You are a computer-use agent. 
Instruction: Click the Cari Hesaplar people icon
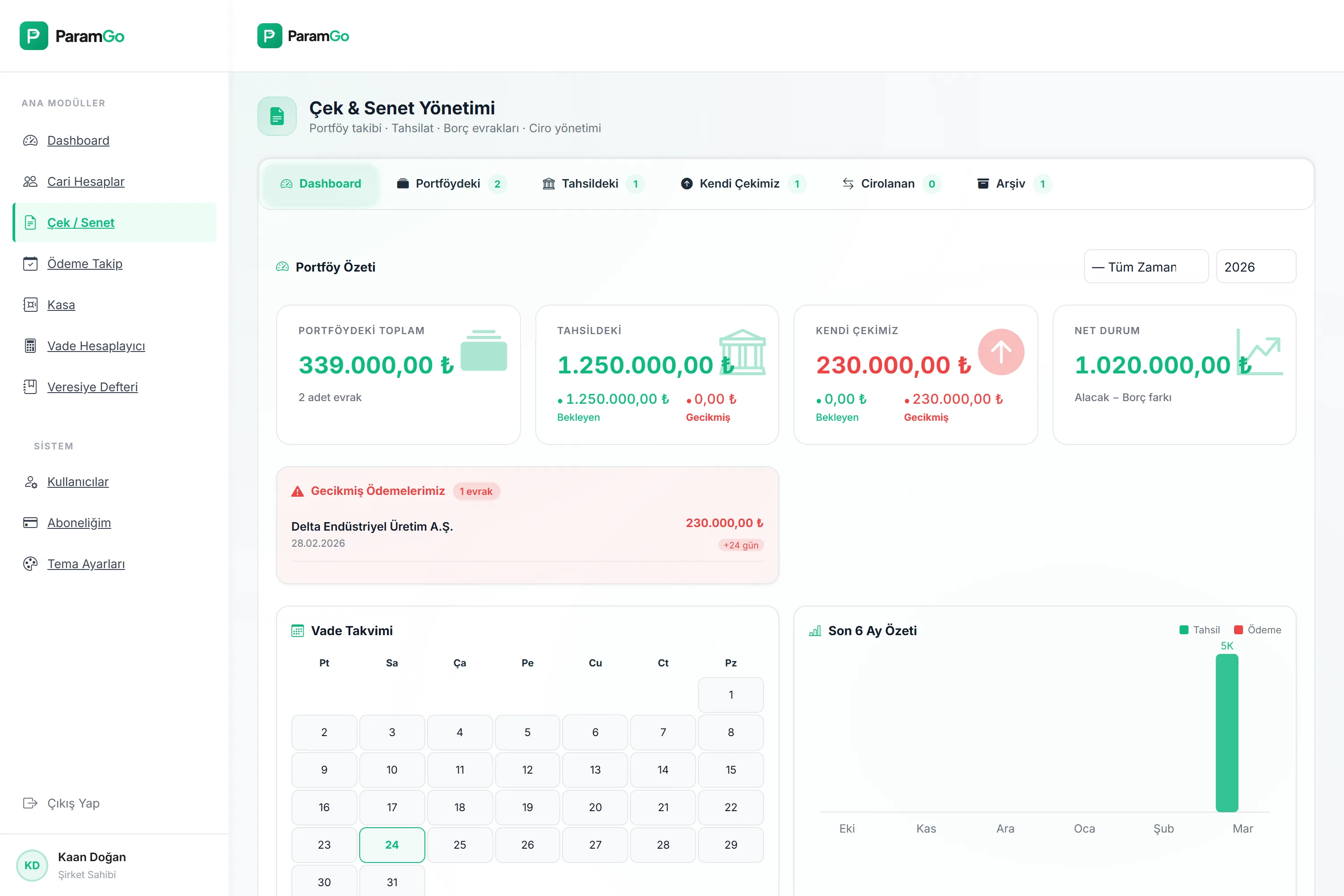click(30, 182)
